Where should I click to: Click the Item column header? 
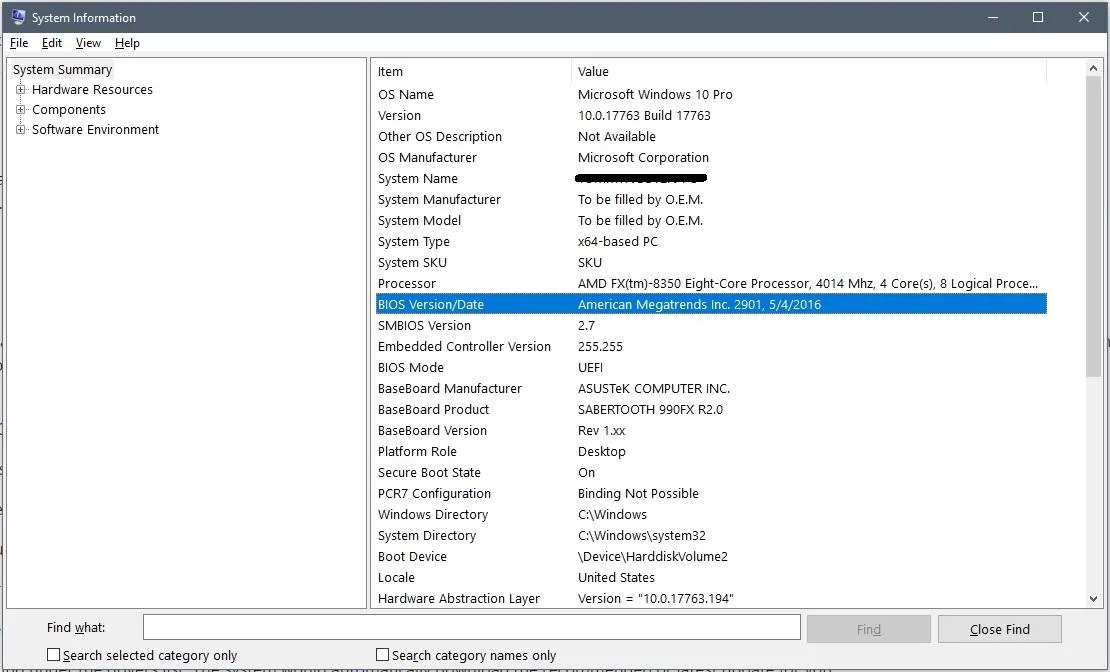(390, 71)
